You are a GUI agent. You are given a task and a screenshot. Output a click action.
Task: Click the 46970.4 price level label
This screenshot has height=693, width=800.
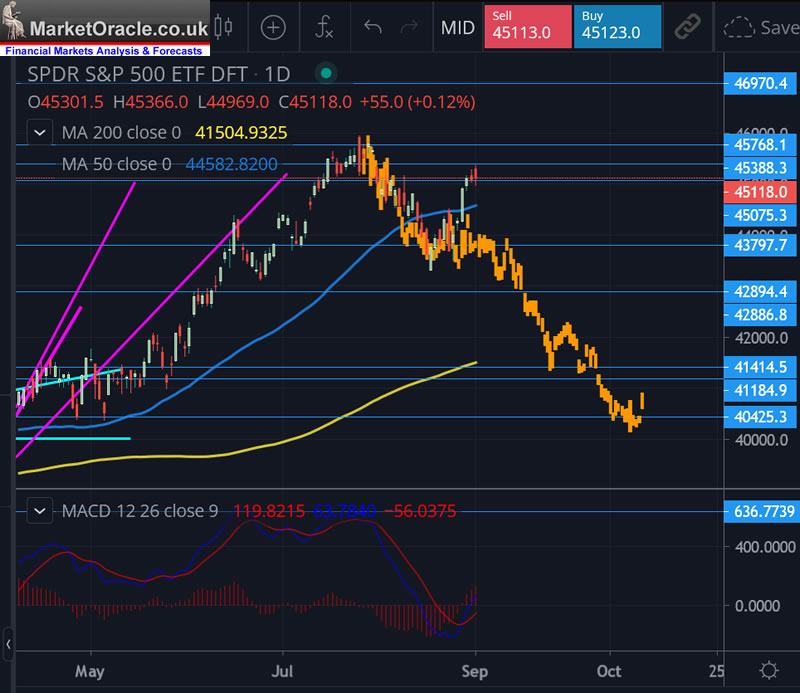pyautogui.click(x=760, y=85)
